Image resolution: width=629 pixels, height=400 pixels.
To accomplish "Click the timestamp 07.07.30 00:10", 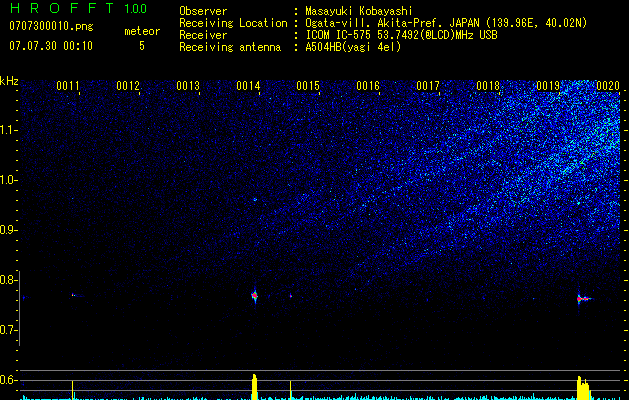I will tap(51, 46).
